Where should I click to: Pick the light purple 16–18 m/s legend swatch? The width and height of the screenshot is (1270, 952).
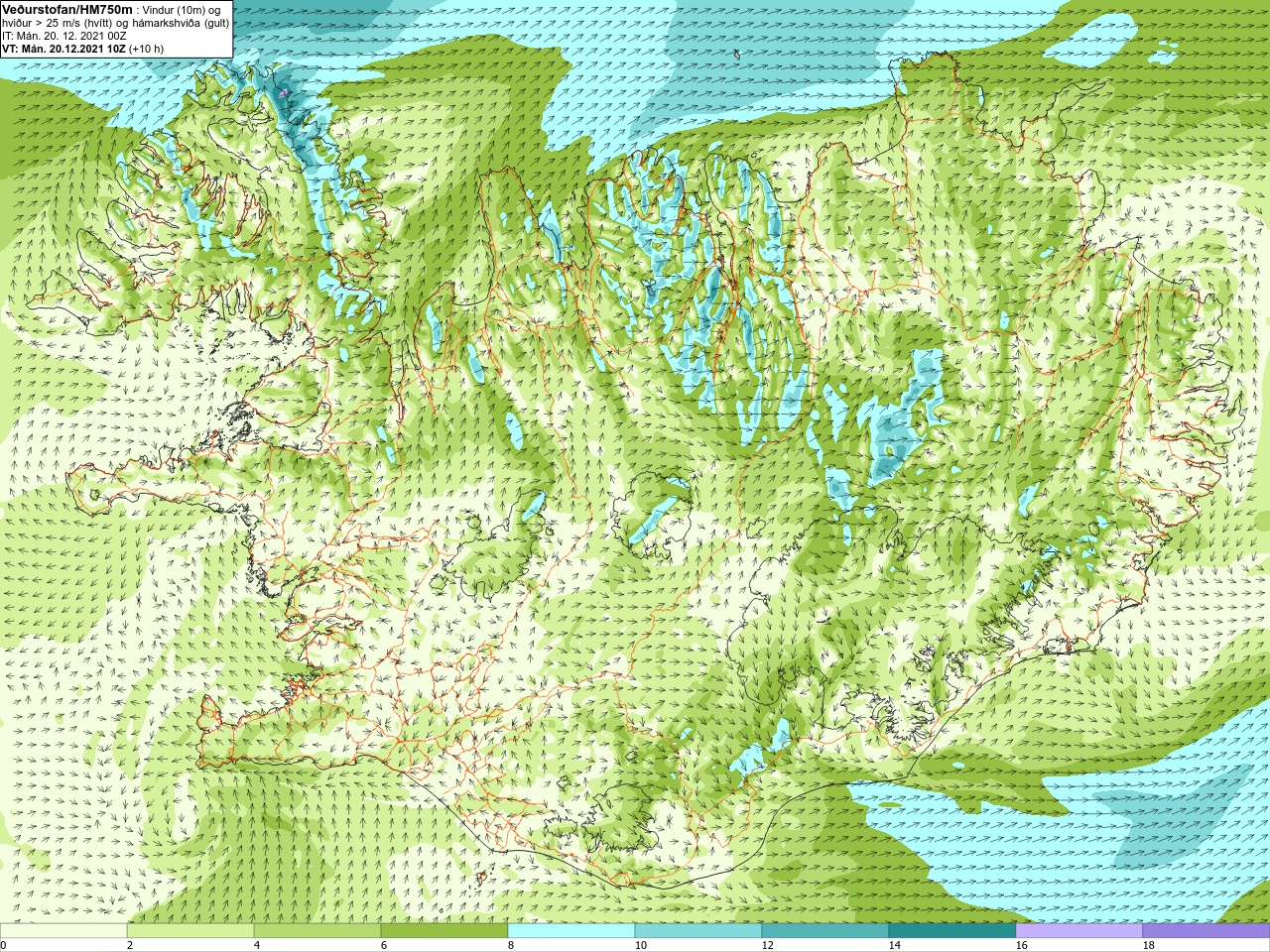1079,931
